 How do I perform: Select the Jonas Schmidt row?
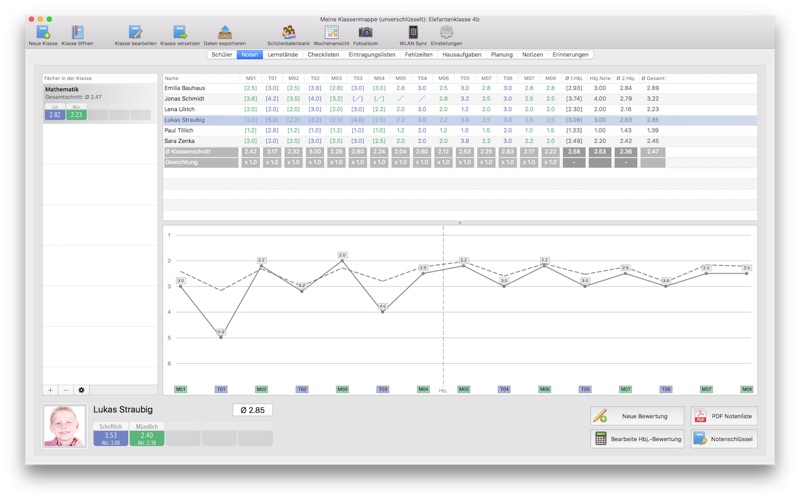(x=459, y=99)
